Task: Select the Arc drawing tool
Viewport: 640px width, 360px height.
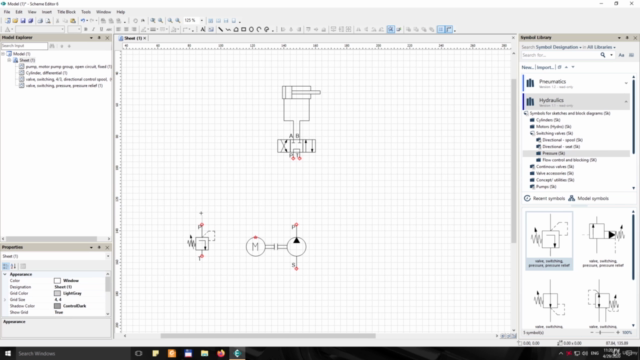Action: [259, 29]
